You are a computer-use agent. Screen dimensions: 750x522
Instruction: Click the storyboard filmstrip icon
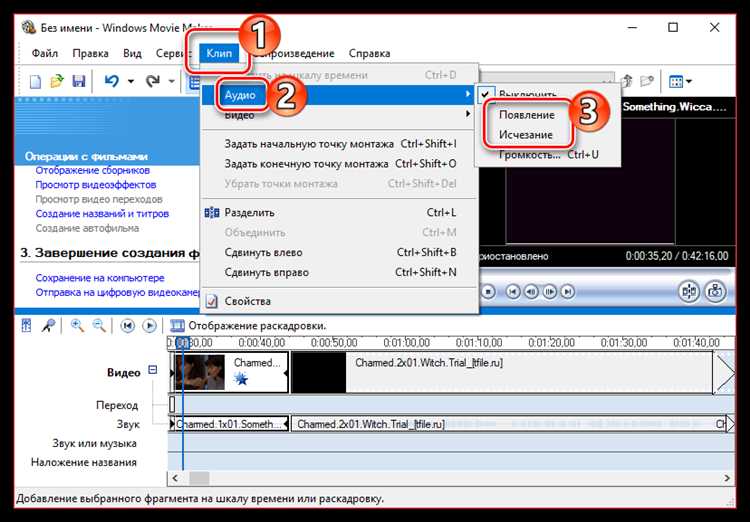click(177, 326)
